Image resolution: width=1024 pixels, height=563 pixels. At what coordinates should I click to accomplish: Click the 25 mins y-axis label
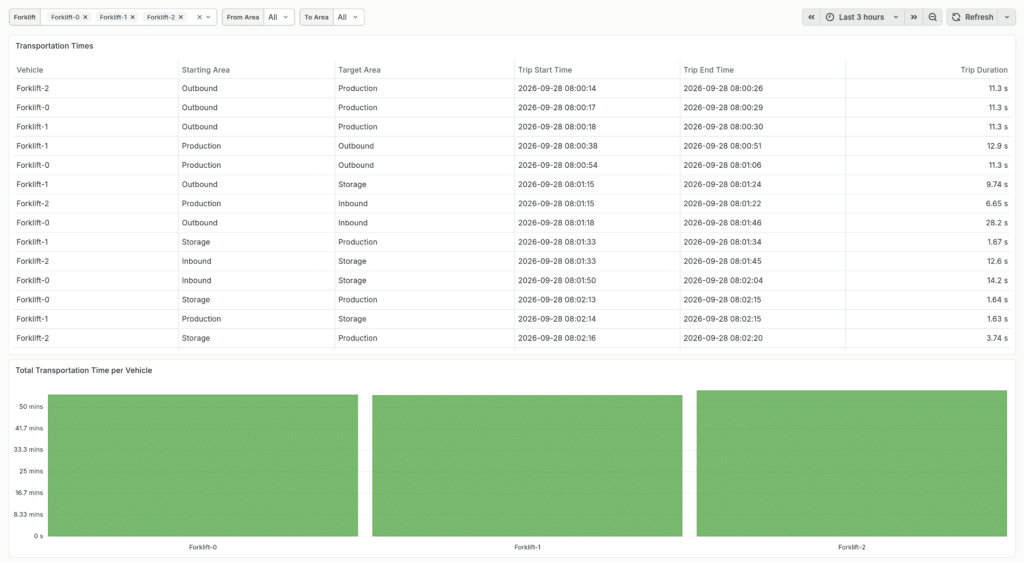point(31,471)
